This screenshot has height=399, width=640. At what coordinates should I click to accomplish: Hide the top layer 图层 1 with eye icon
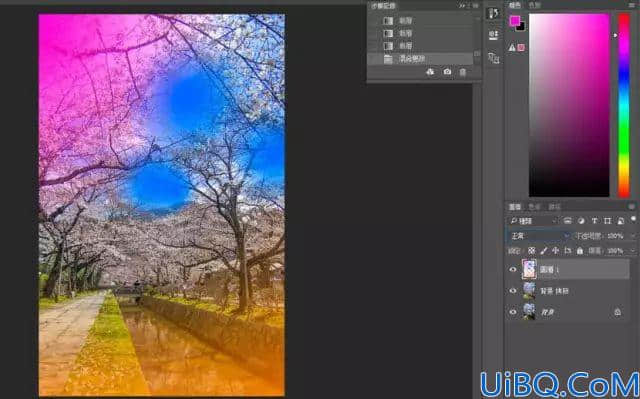[513, 269]
